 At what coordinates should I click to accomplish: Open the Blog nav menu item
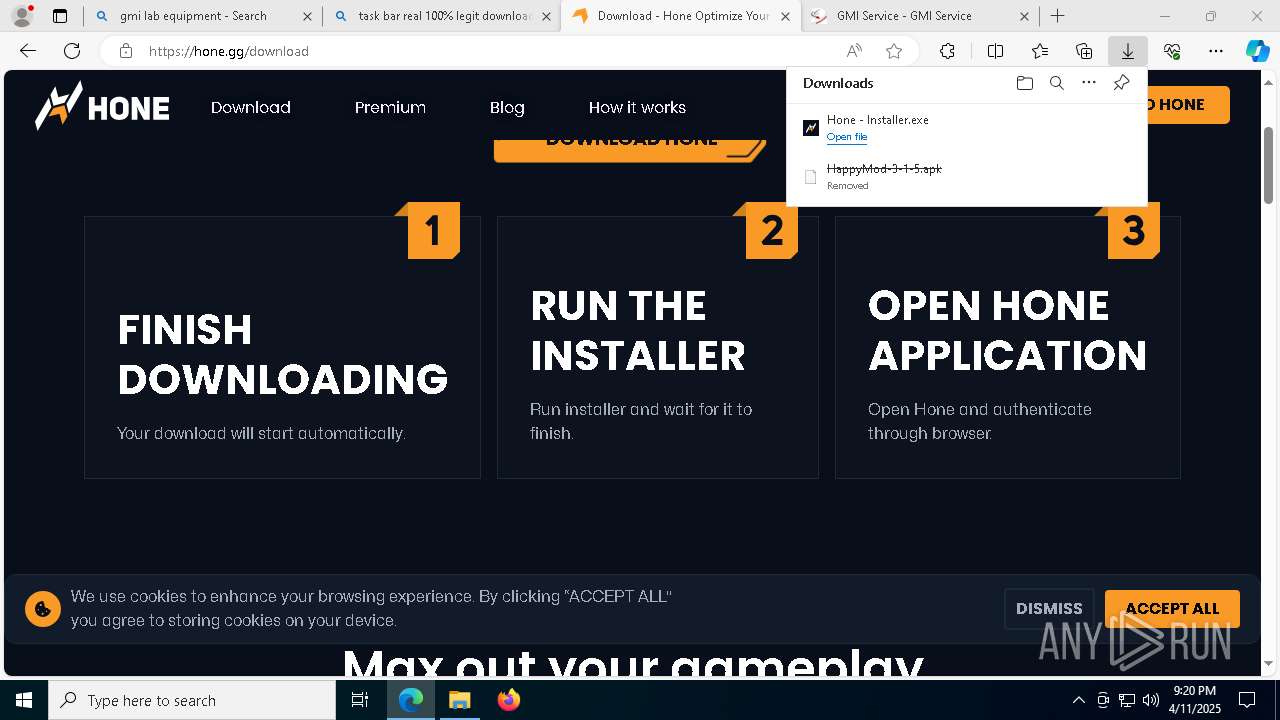click(507, 107)
